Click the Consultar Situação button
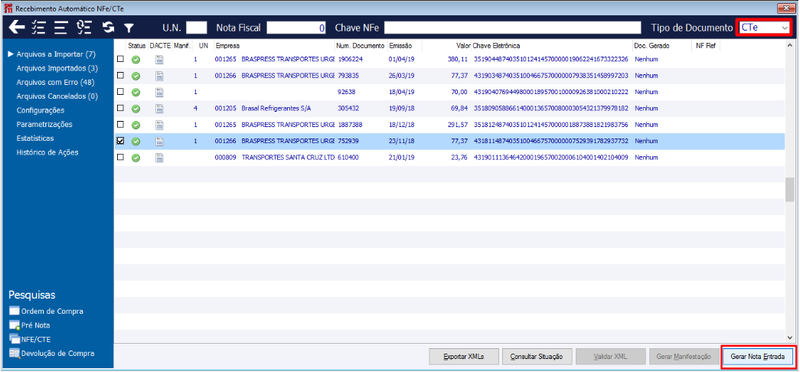This screenshot has height=372, width=800. pos(537,357)
